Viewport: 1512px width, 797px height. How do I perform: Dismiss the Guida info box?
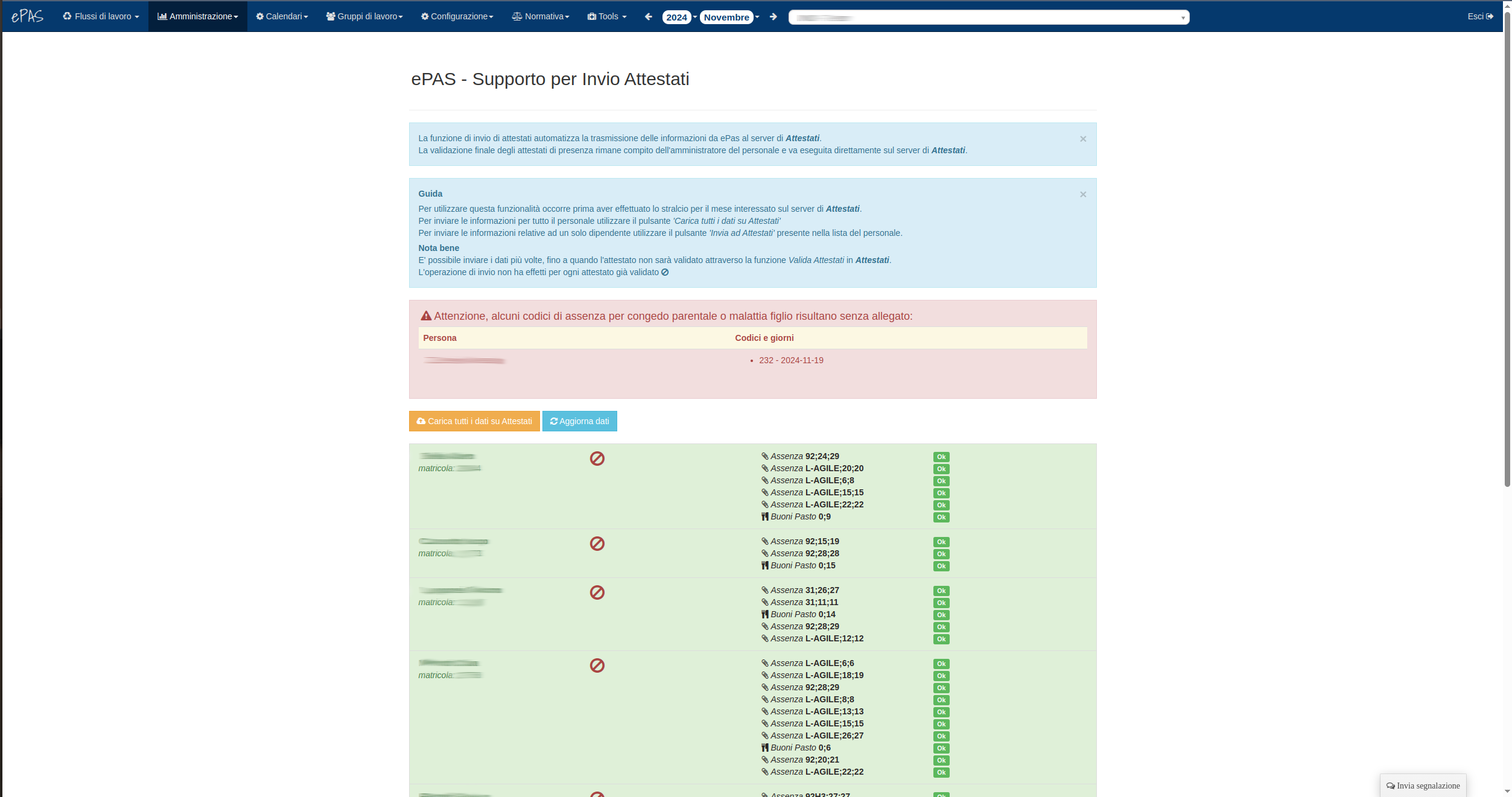point(1083,194)
